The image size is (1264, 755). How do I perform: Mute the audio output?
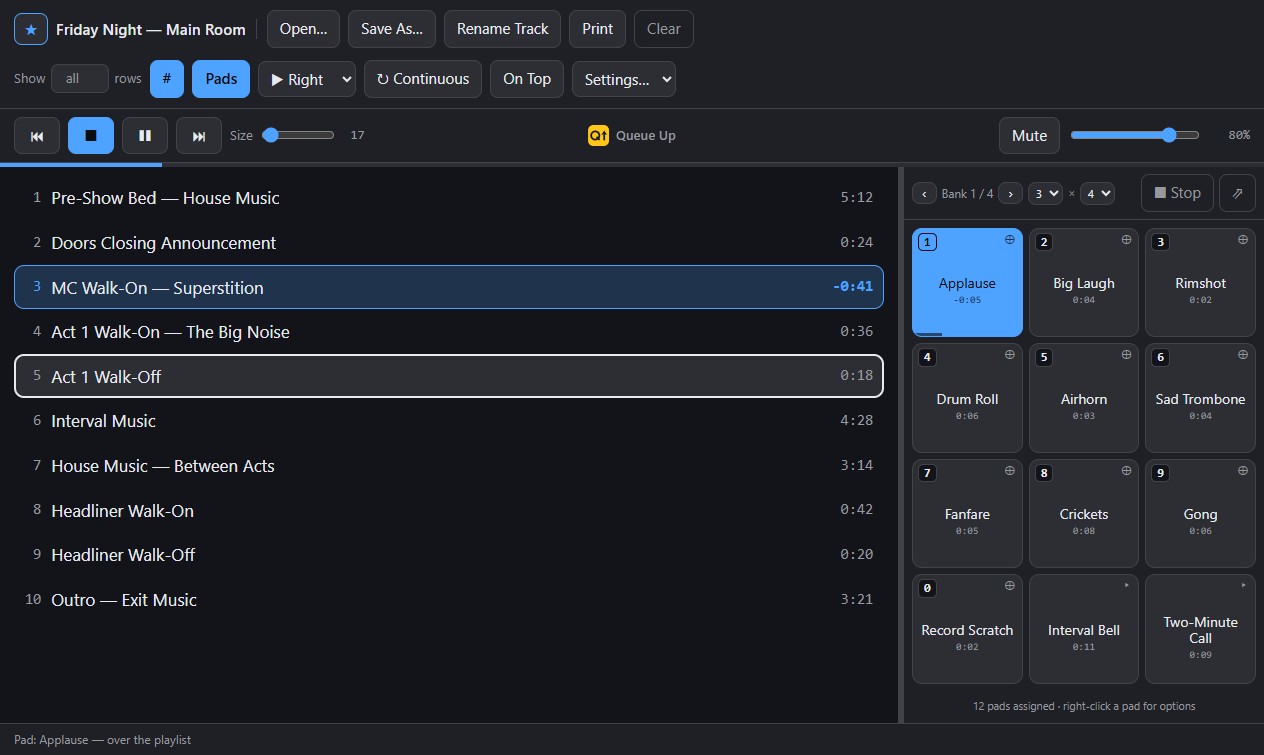click(1029, 136)
